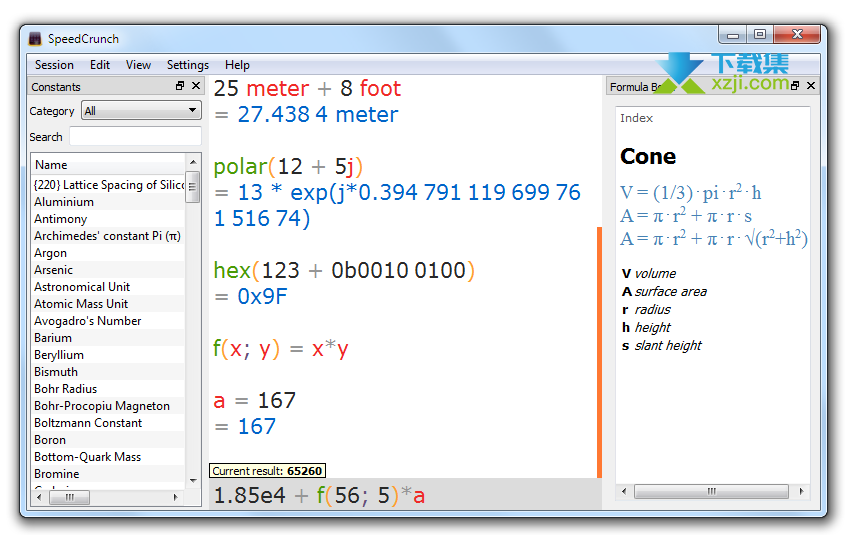Select Boltzmann Constant entry

(108, 423)
